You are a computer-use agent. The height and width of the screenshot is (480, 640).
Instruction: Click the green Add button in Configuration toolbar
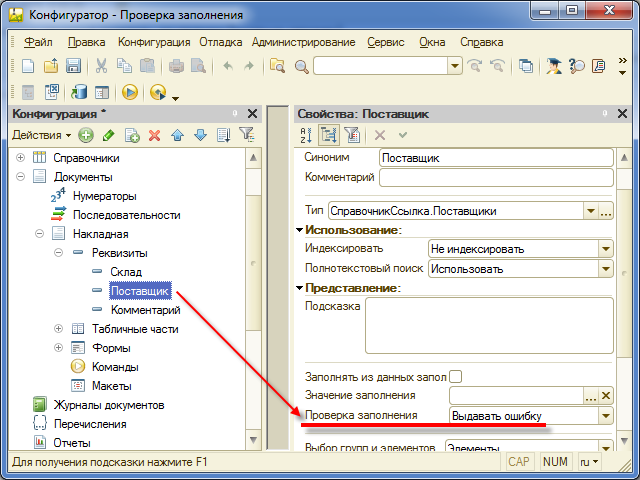(x=86, y=135)
